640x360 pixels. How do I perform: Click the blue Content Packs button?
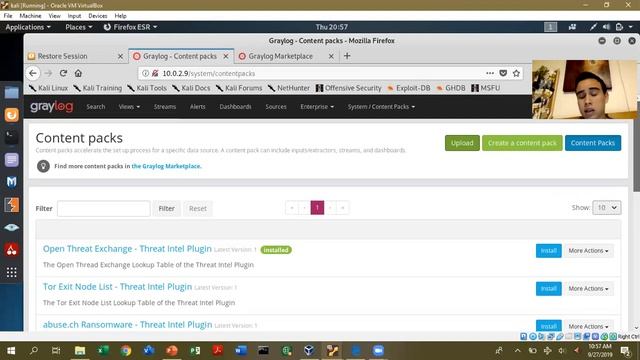tap(593, 143)
